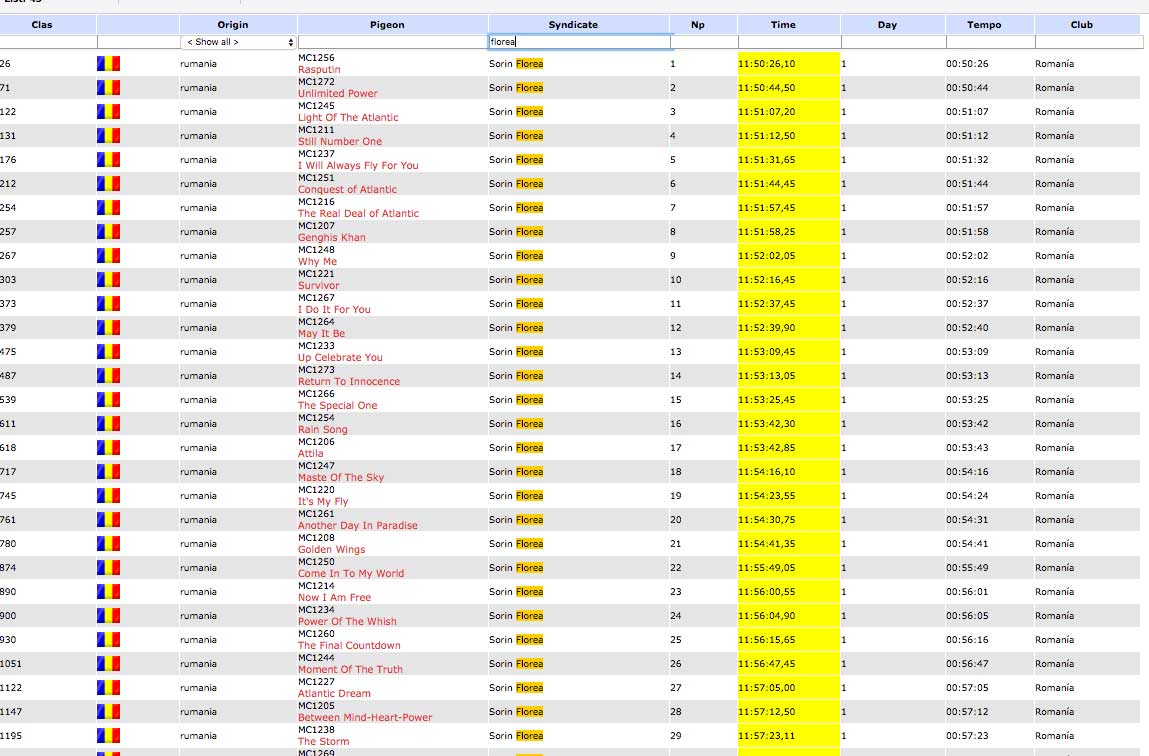Click the flag icon in Survivor row
1149x756 pixels.
[108, 280]
